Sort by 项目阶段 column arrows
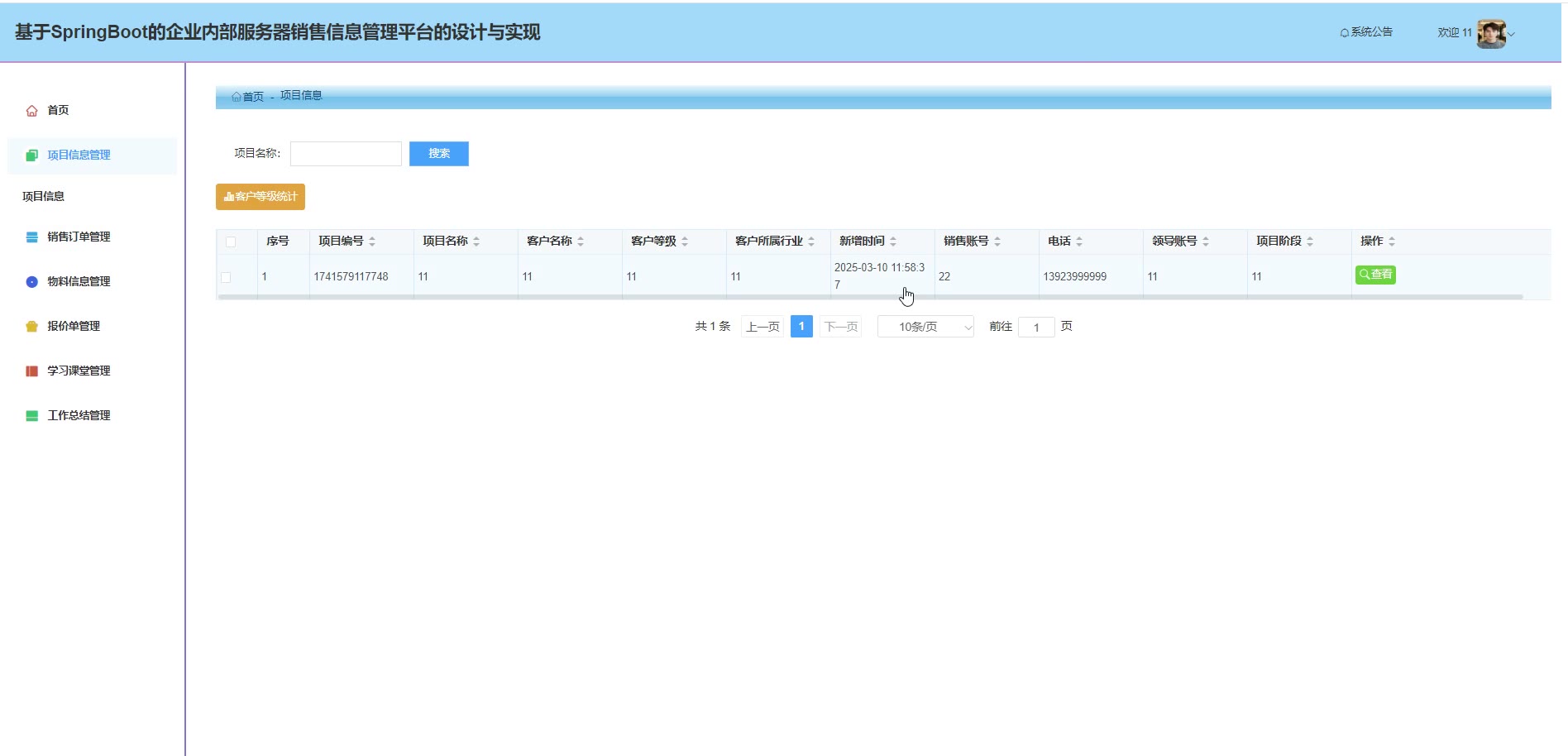This screenshot has width=1568, height=756. coord(1310,242)
